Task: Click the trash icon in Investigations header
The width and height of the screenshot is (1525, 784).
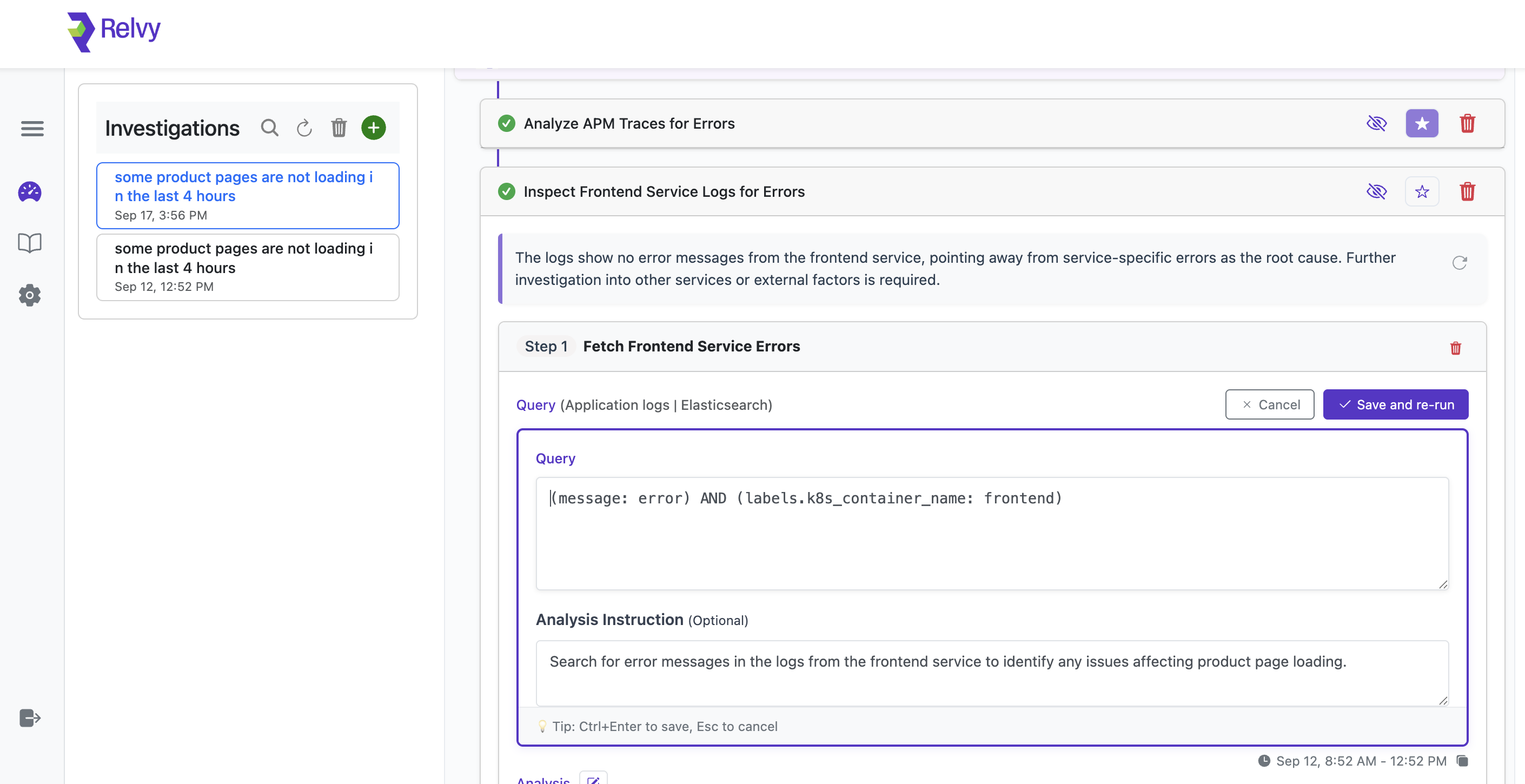Action: (x=339, y=128)
